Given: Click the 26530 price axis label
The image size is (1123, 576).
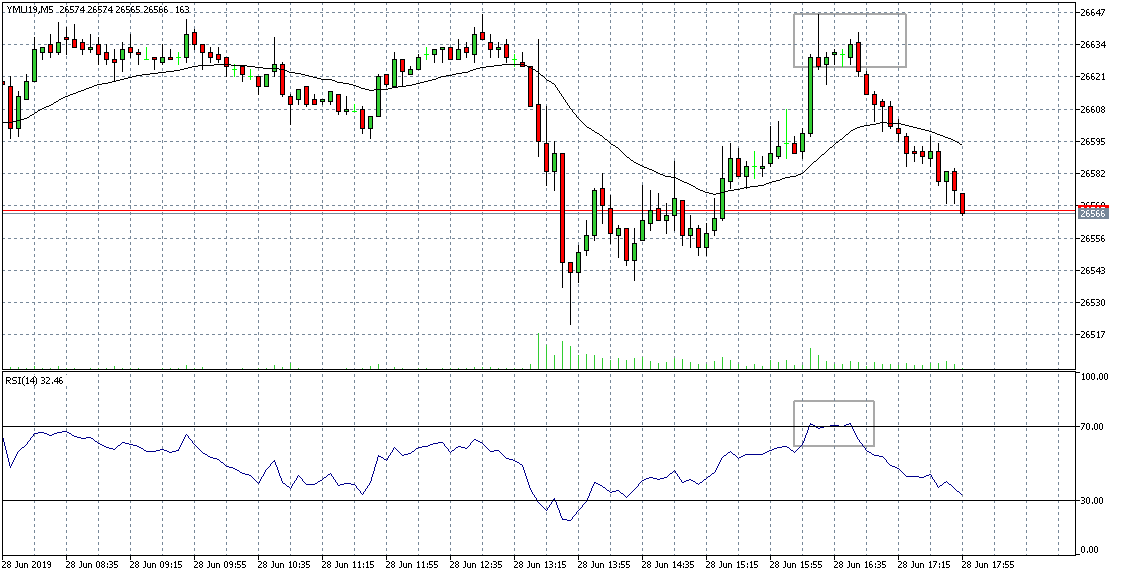Looking at the screenshot, I should tap(1093, 303).
